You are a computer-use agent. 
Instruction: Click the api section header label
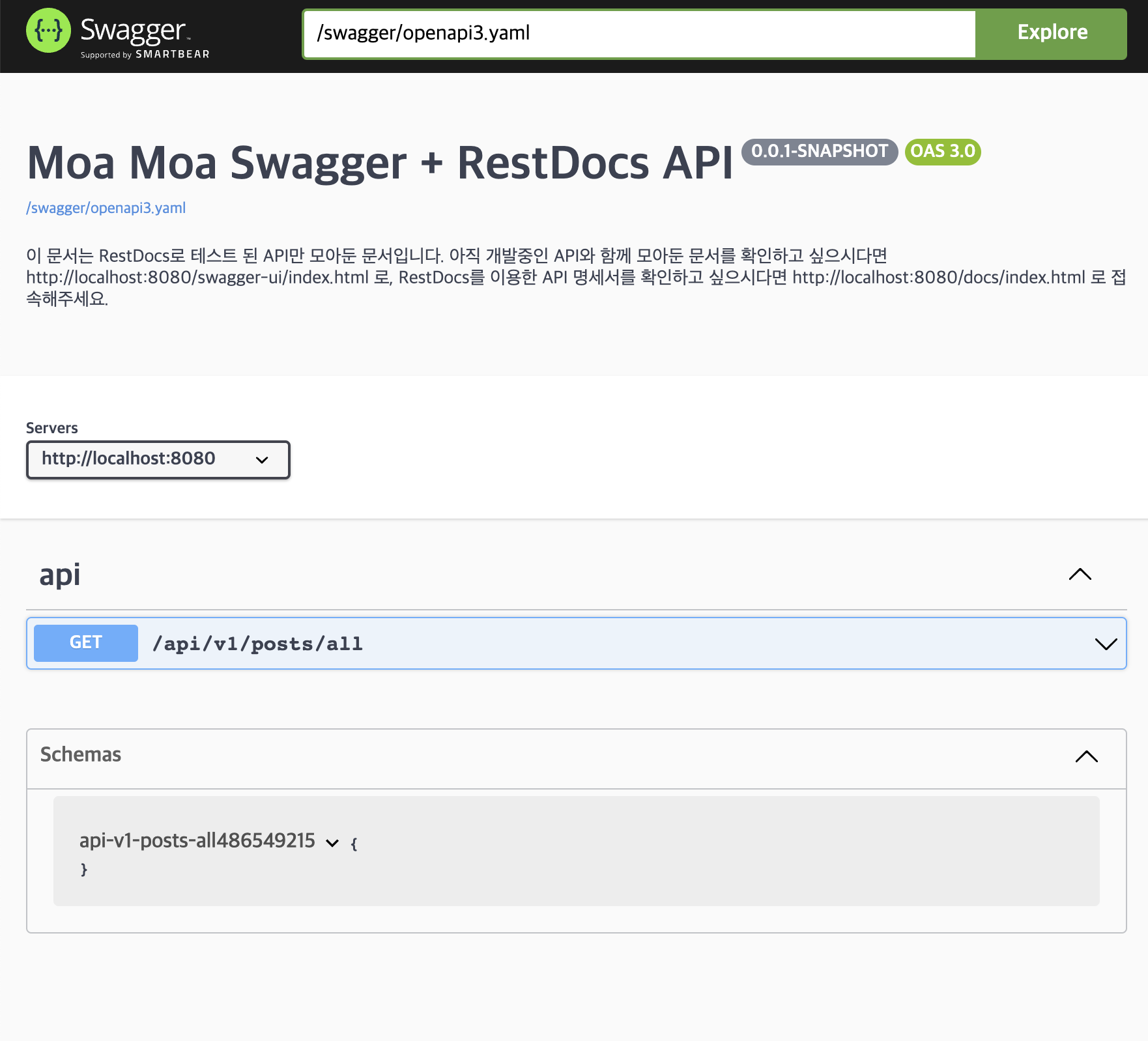coord(60,574)
